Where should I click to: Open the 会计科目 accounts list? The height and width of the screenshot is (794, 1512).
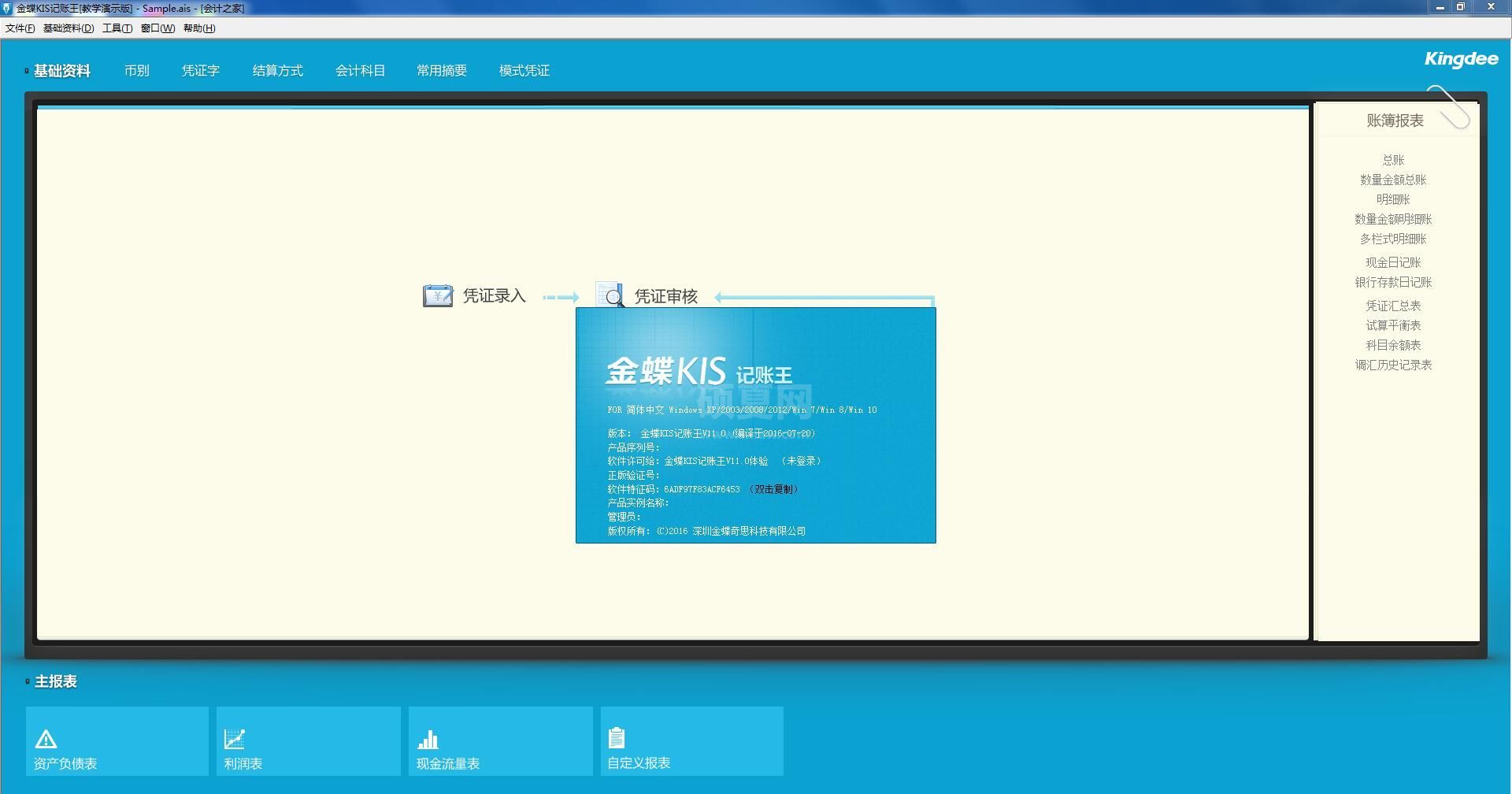(x=360, y=71)
